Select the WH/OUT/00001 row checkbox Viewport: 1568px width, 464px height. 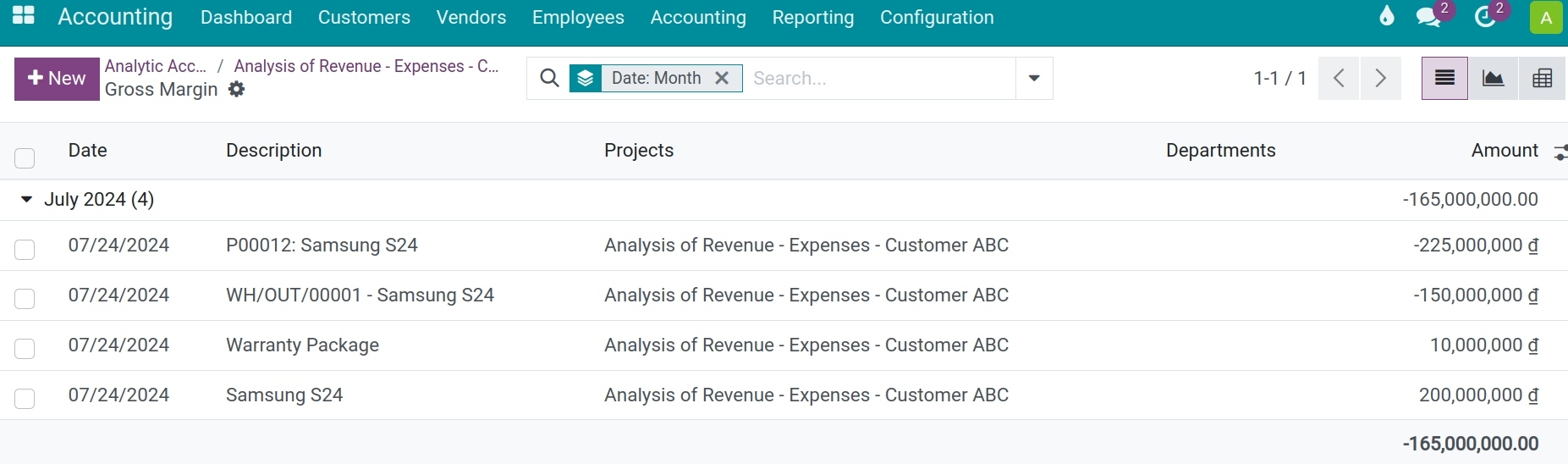[25, 298]
